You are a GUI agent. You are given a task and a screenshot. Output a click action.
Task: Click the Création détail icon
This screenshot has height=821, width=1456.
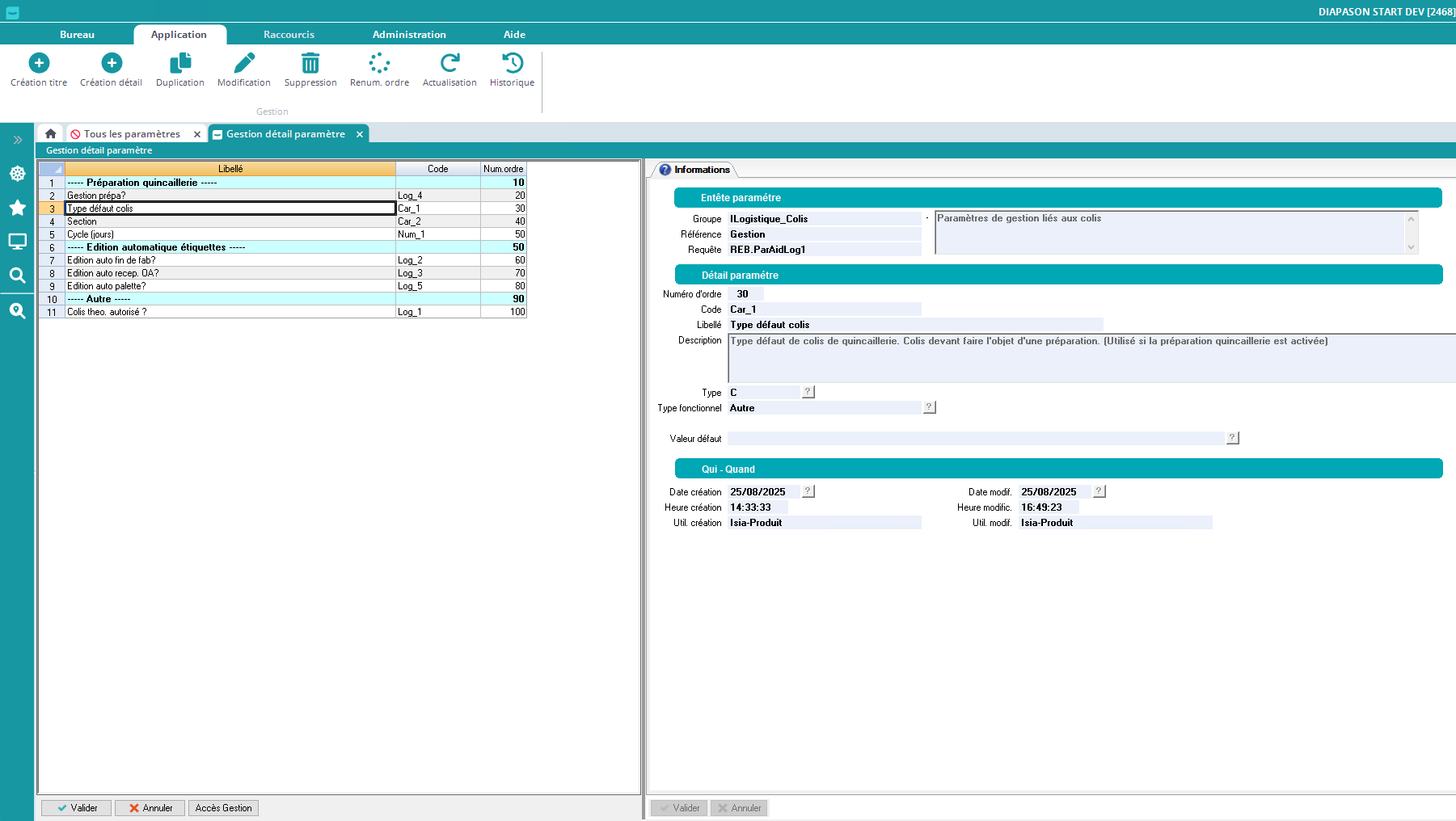112,63
